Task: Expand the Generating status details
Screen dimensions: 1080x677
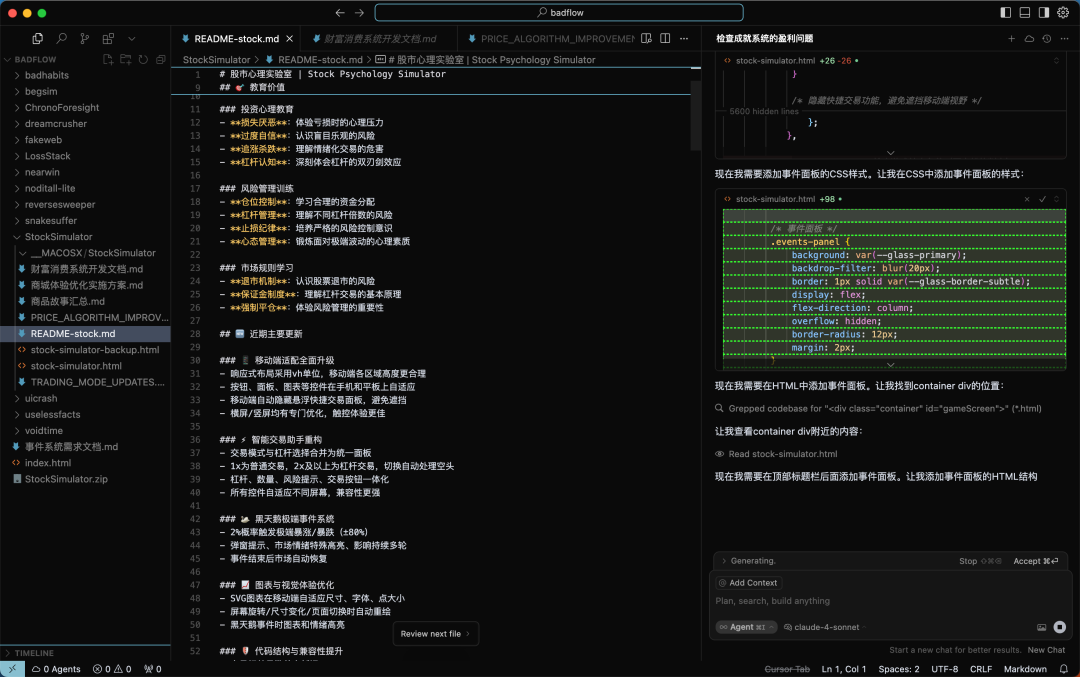Action: click(x=749, y=561)
